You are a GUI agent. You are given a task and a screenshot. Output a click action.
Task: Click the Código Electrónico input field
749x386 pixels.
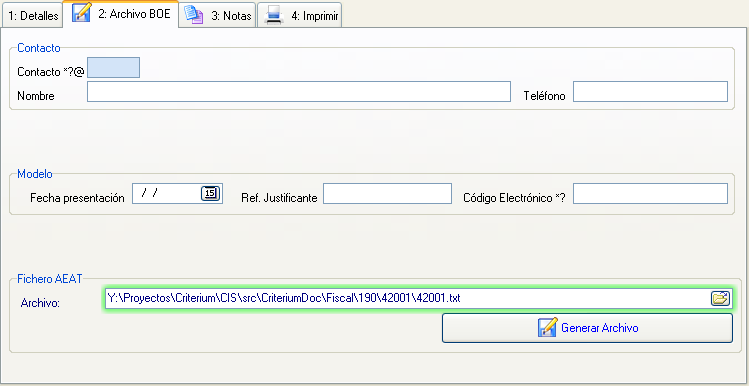point(650,193)
